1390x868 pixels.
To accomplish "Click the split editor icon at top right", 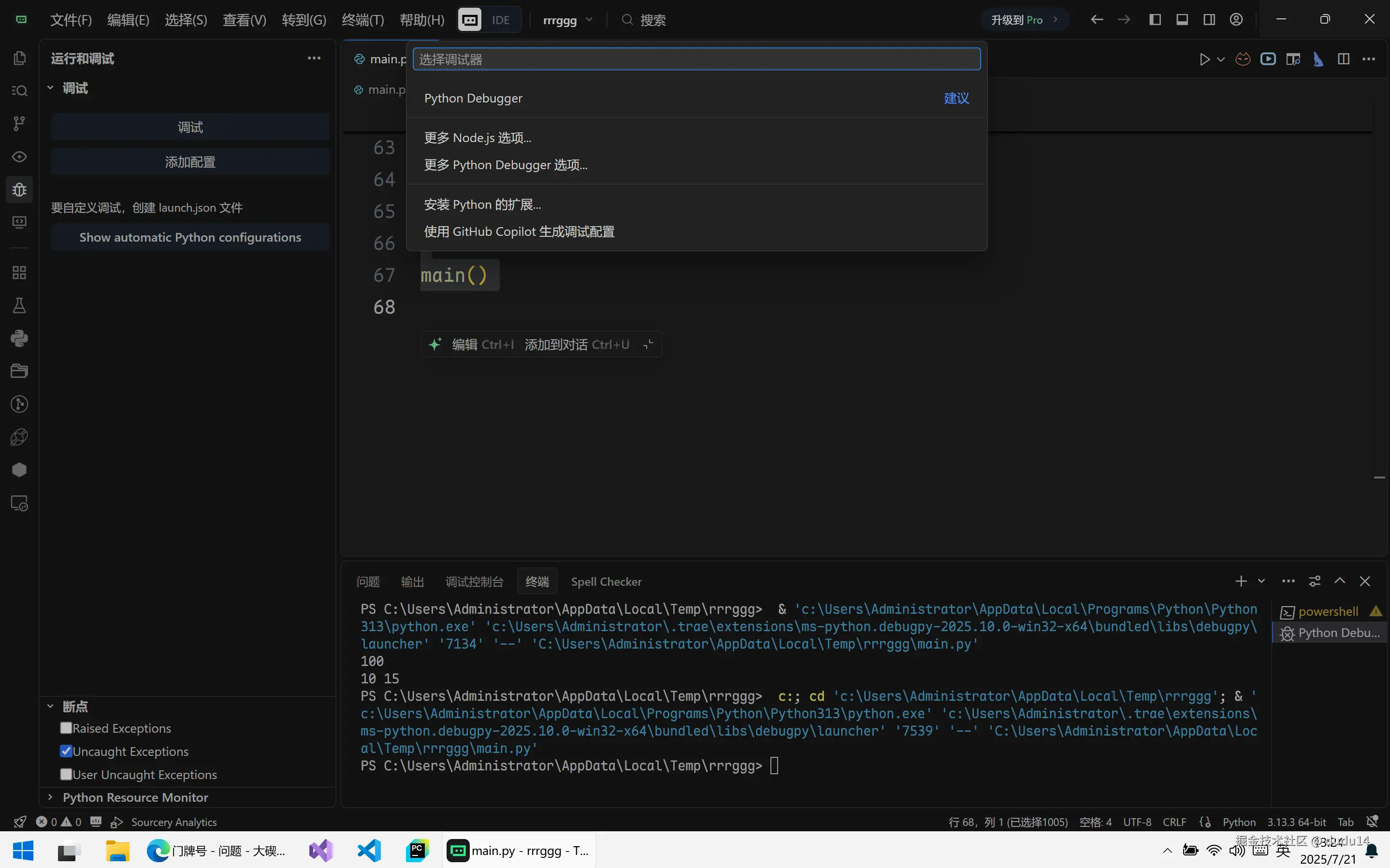I will pyautogui.click(x=1344, y=58).
